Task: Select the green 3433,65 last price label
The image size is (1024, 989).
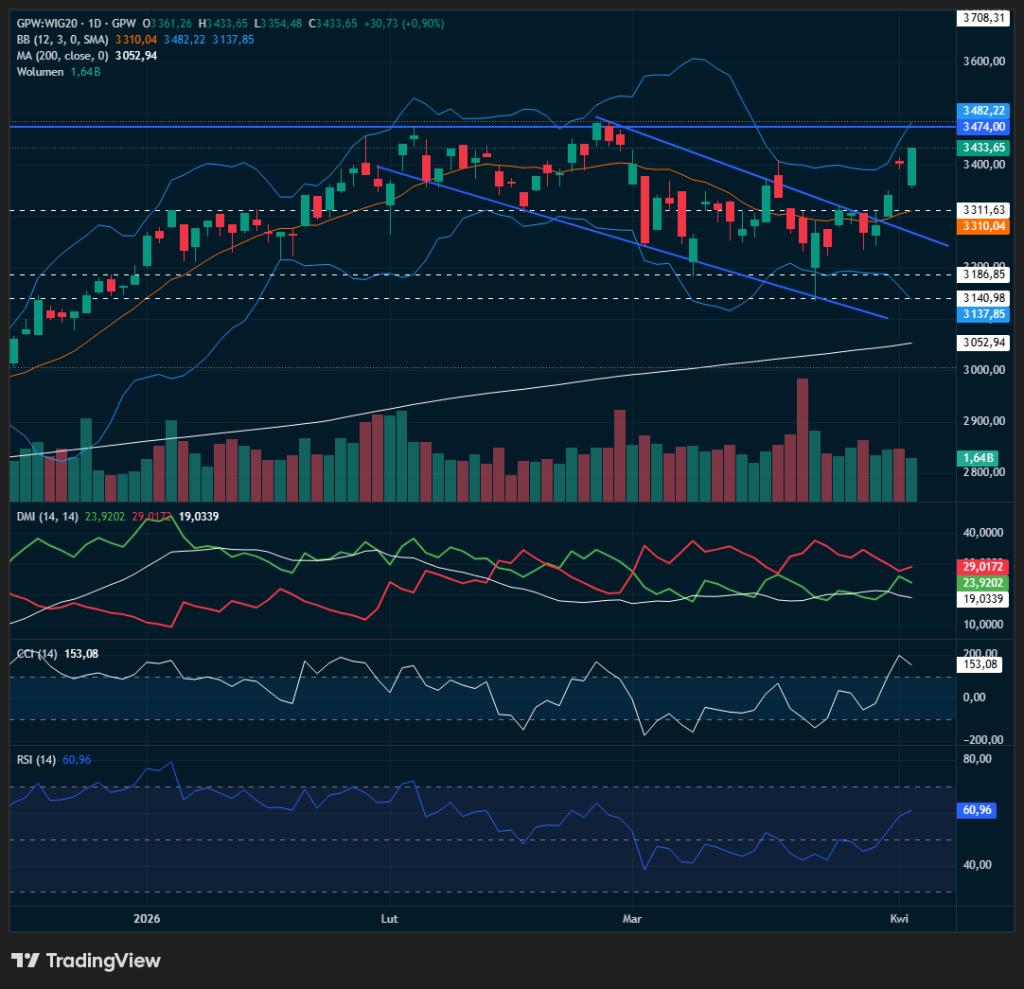Action: (x=983, y=147)
